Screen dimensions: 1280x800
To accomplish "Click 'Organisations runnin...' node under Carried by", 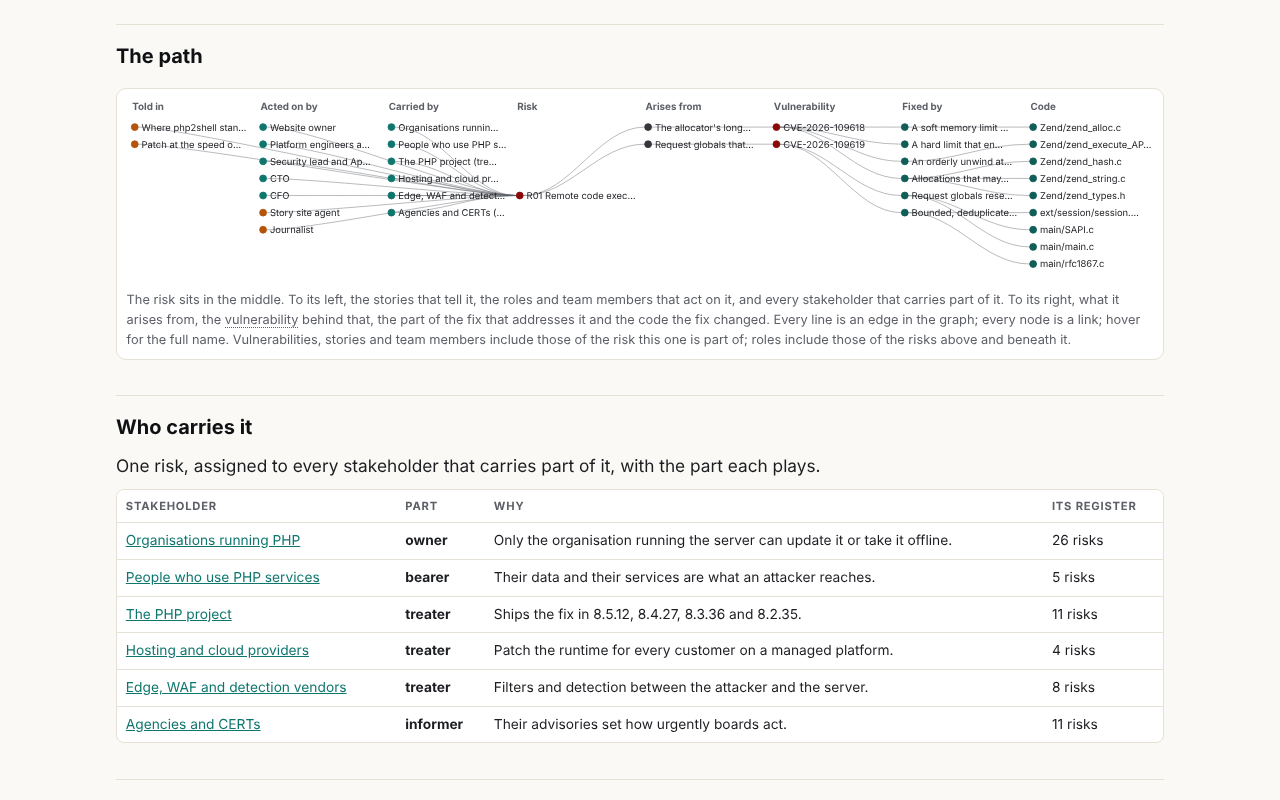I will pos(443,128).
